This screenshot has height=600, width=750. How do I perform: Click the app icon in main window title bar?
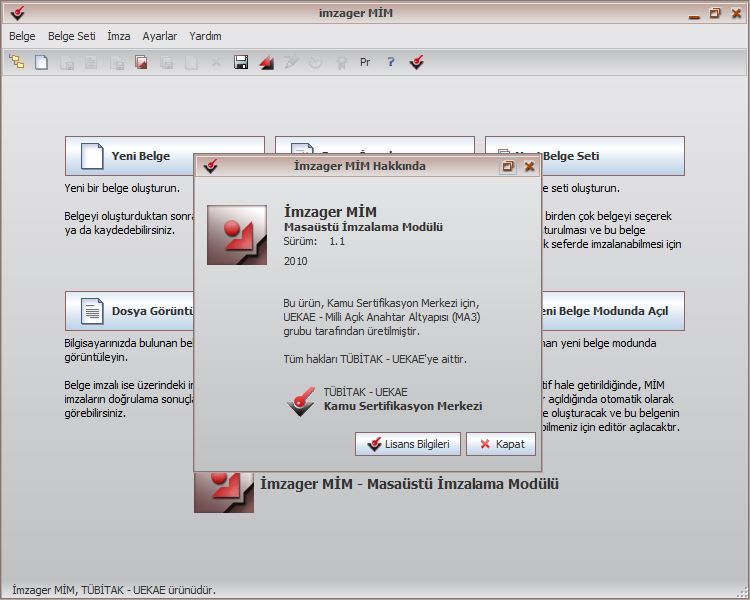click(18, 13)
